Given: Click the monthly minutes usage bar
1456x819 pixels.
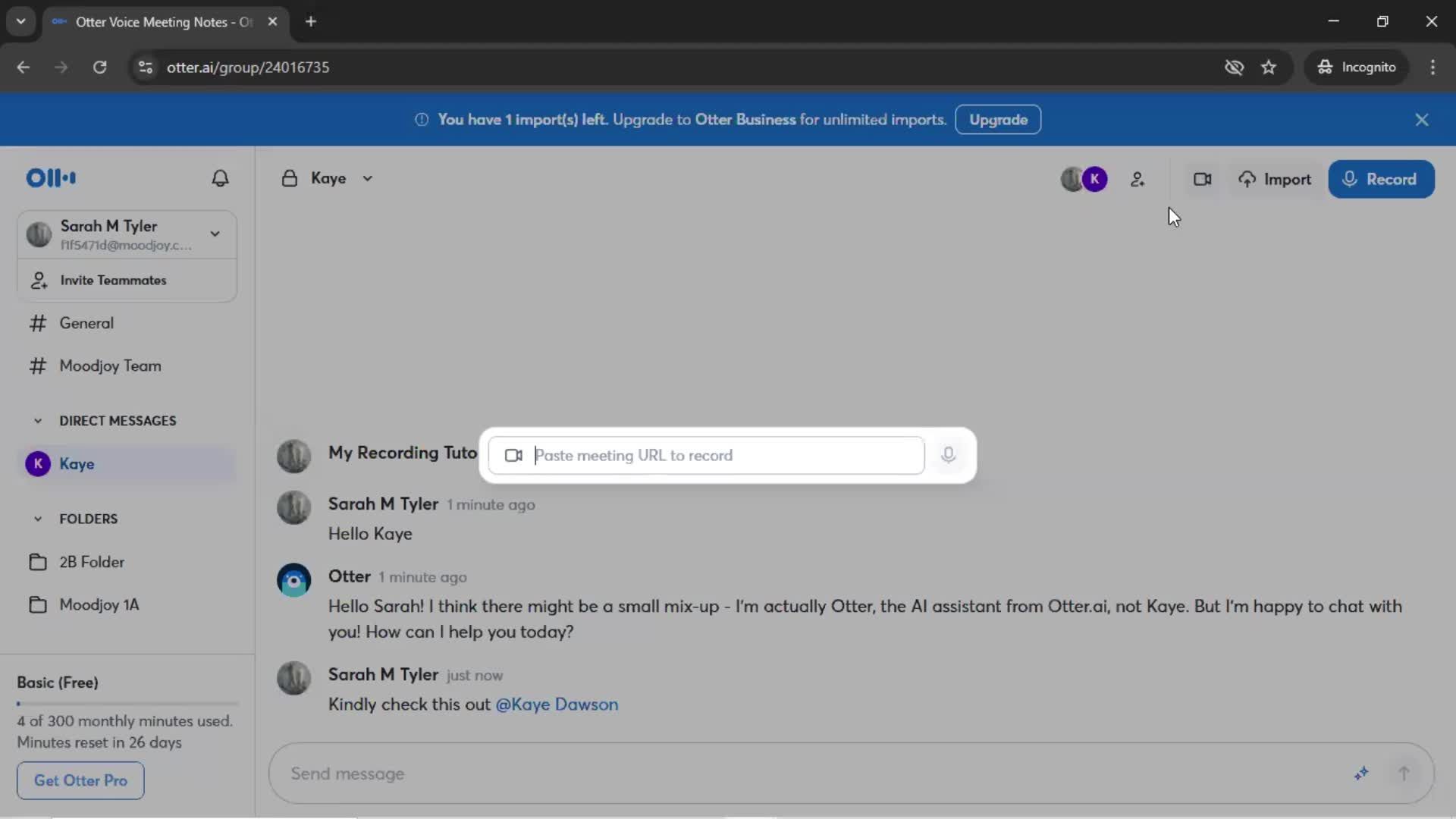Looking at the screenshot, I should point(127,704).
